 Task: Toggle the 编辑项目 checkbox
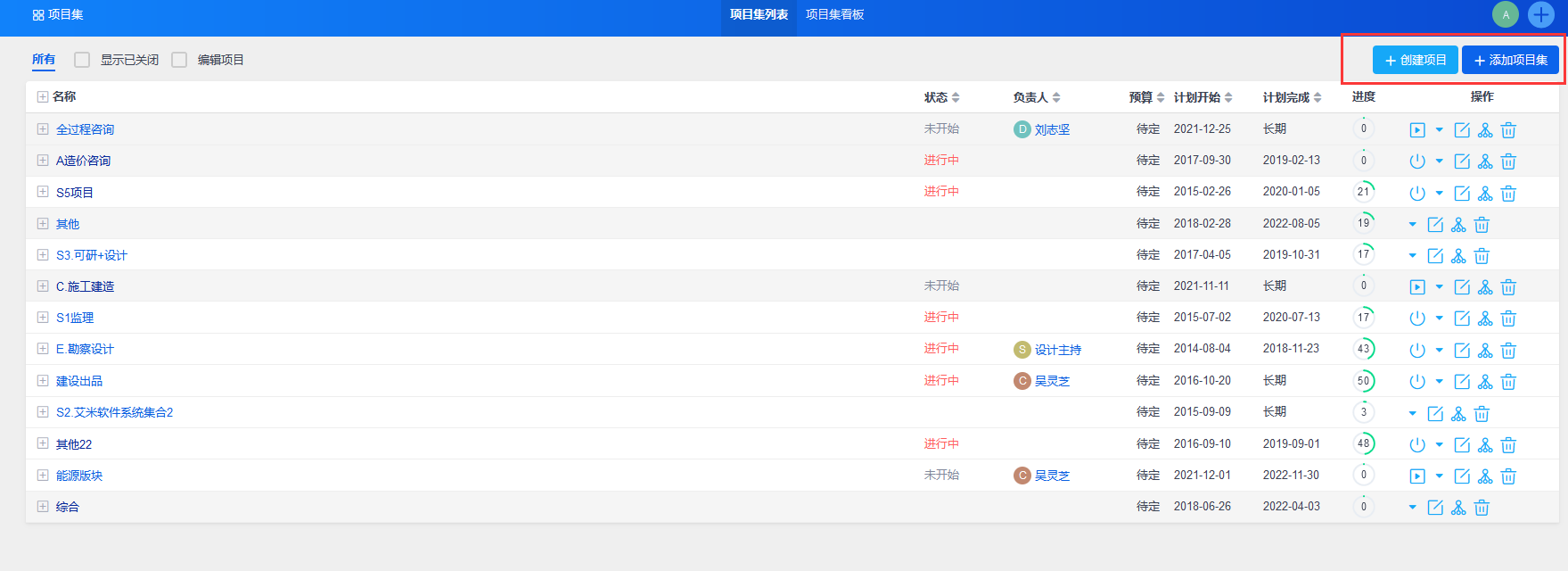coord(179,60)
